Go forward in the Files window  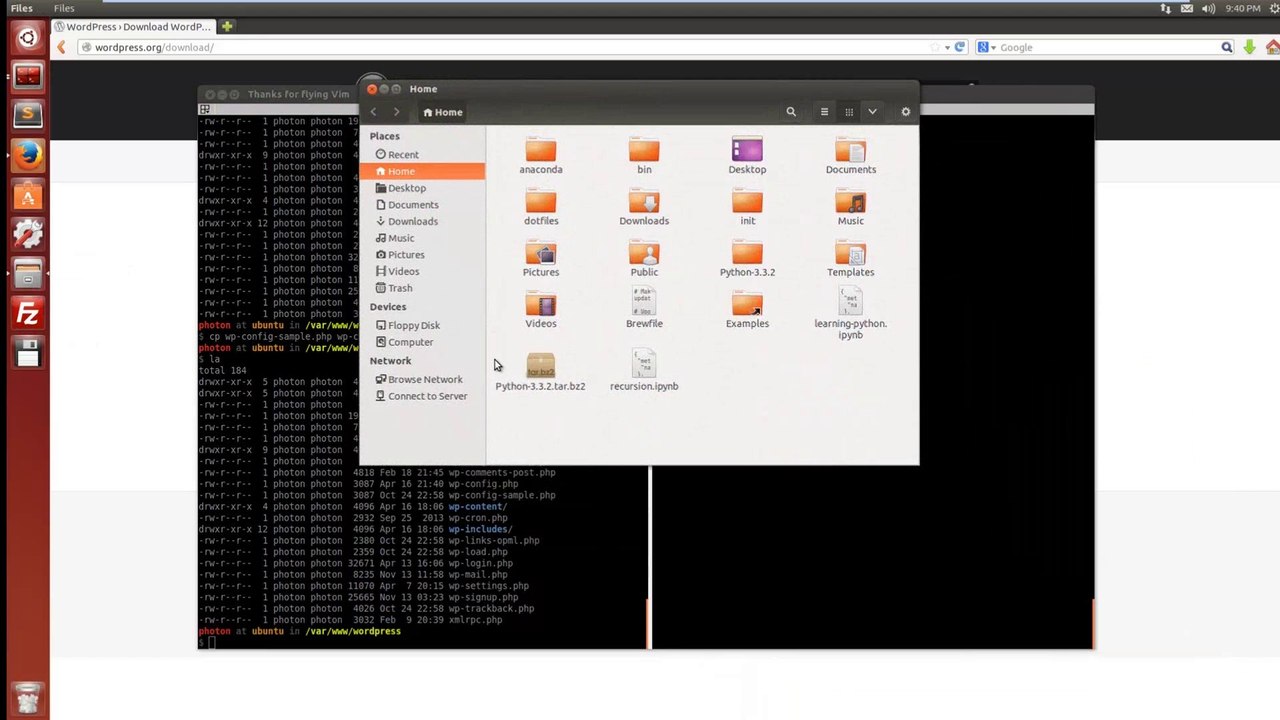coord(396,112)
